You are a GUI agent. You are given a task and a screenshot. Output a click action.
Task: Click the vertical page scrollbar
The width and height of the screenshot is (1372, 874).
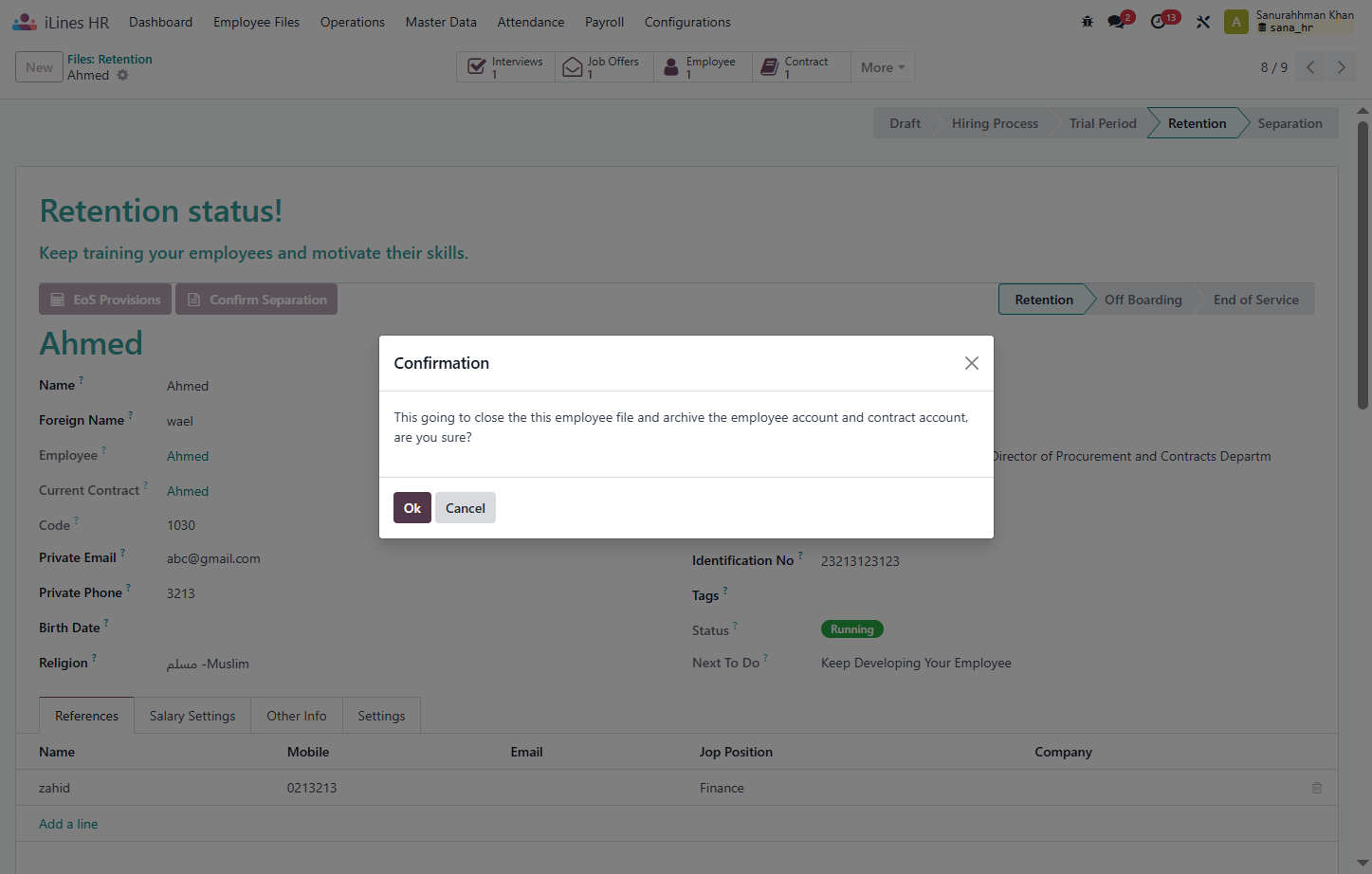(1363, 265)
